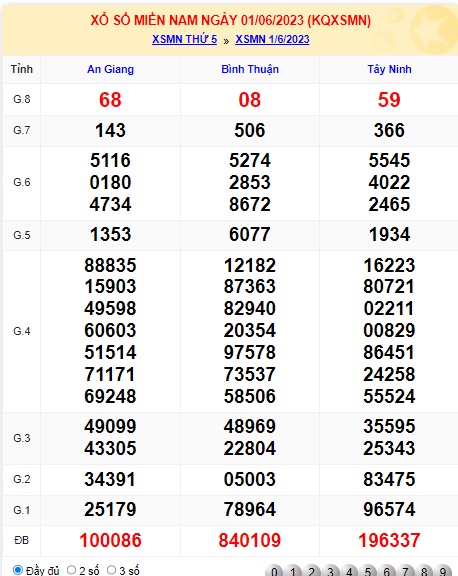Click the number 7 ball filter

(405, 570)
